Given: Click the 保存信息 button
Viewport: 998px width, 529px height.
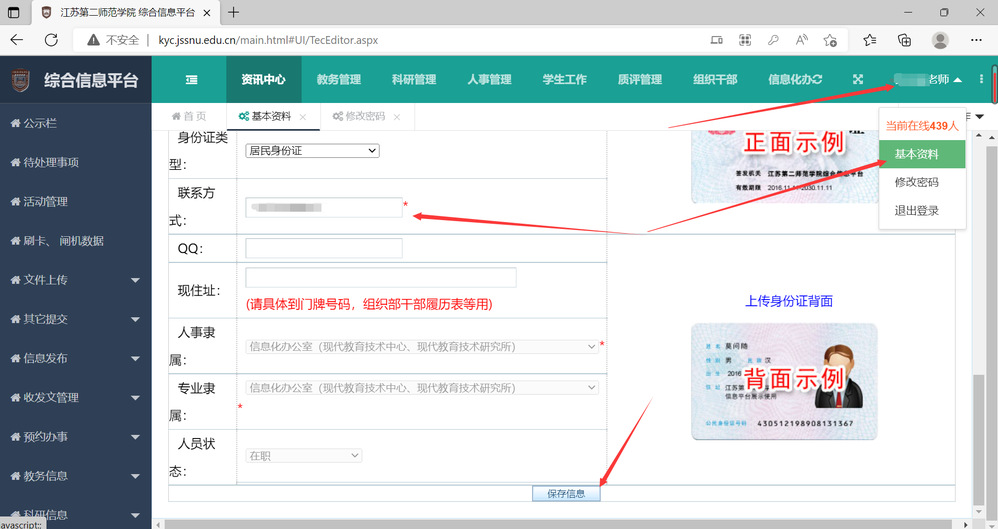Looking at the screenshot, I should pos(566,494).
